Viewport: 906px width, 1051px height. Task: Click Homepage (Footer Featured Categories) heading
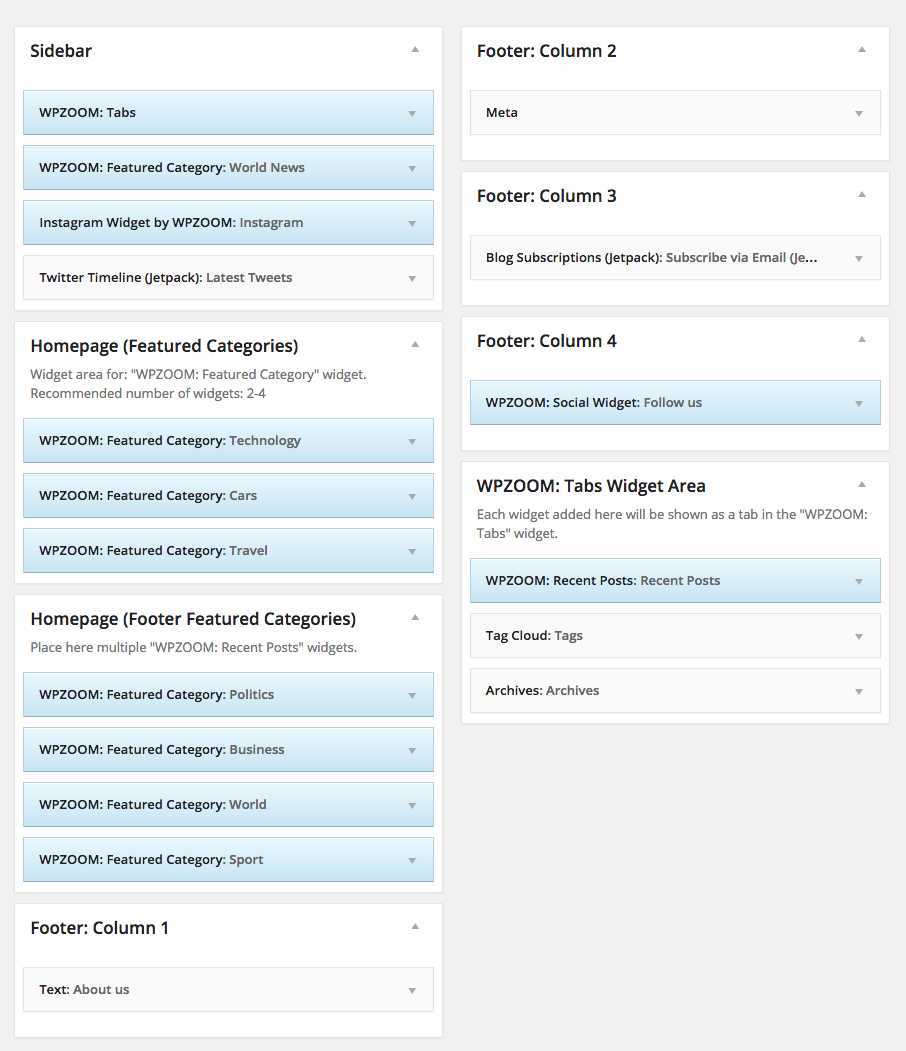click(x=193, y=619)
